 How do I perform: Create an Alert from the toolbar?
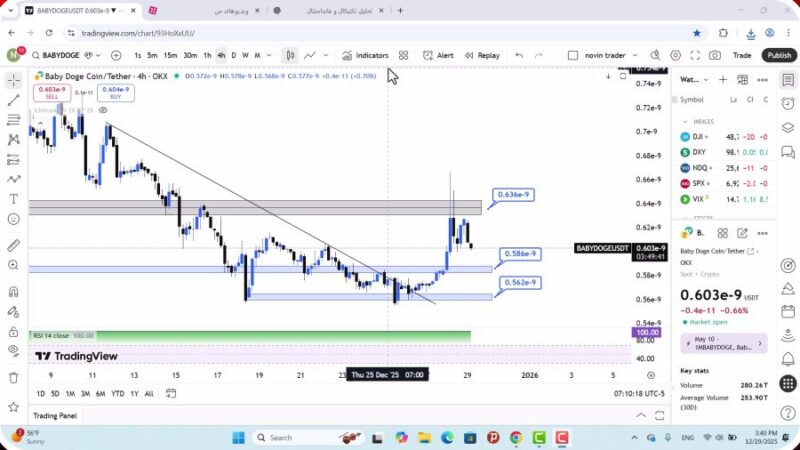pyautogui.click(x=437, y=55)
